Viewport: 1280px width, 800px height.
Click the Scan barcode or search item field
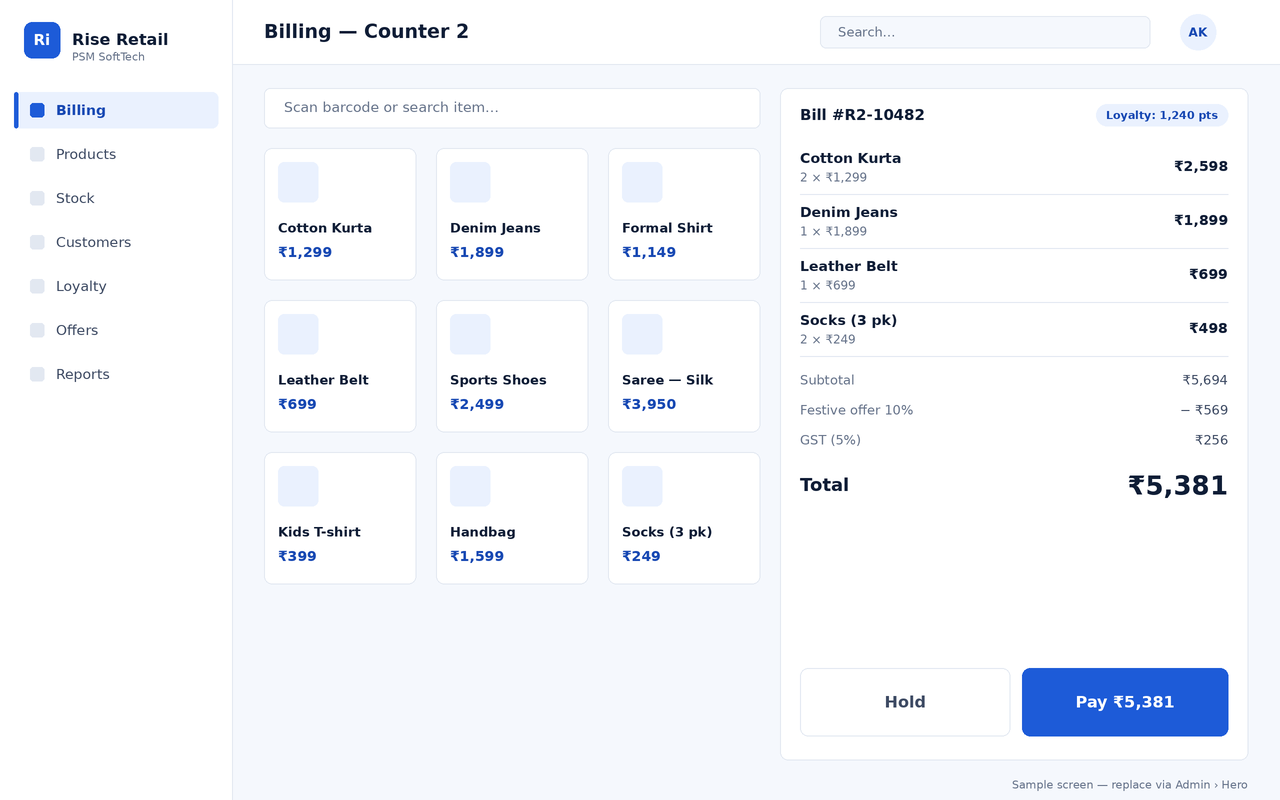click(x=512, y=108)
